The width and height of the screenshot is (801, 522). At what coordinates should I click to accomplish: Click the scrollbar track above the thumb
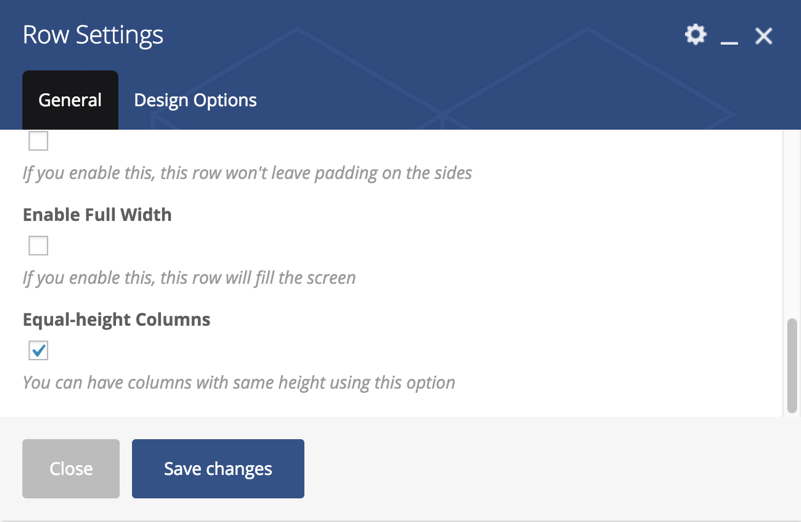[792, 225]
